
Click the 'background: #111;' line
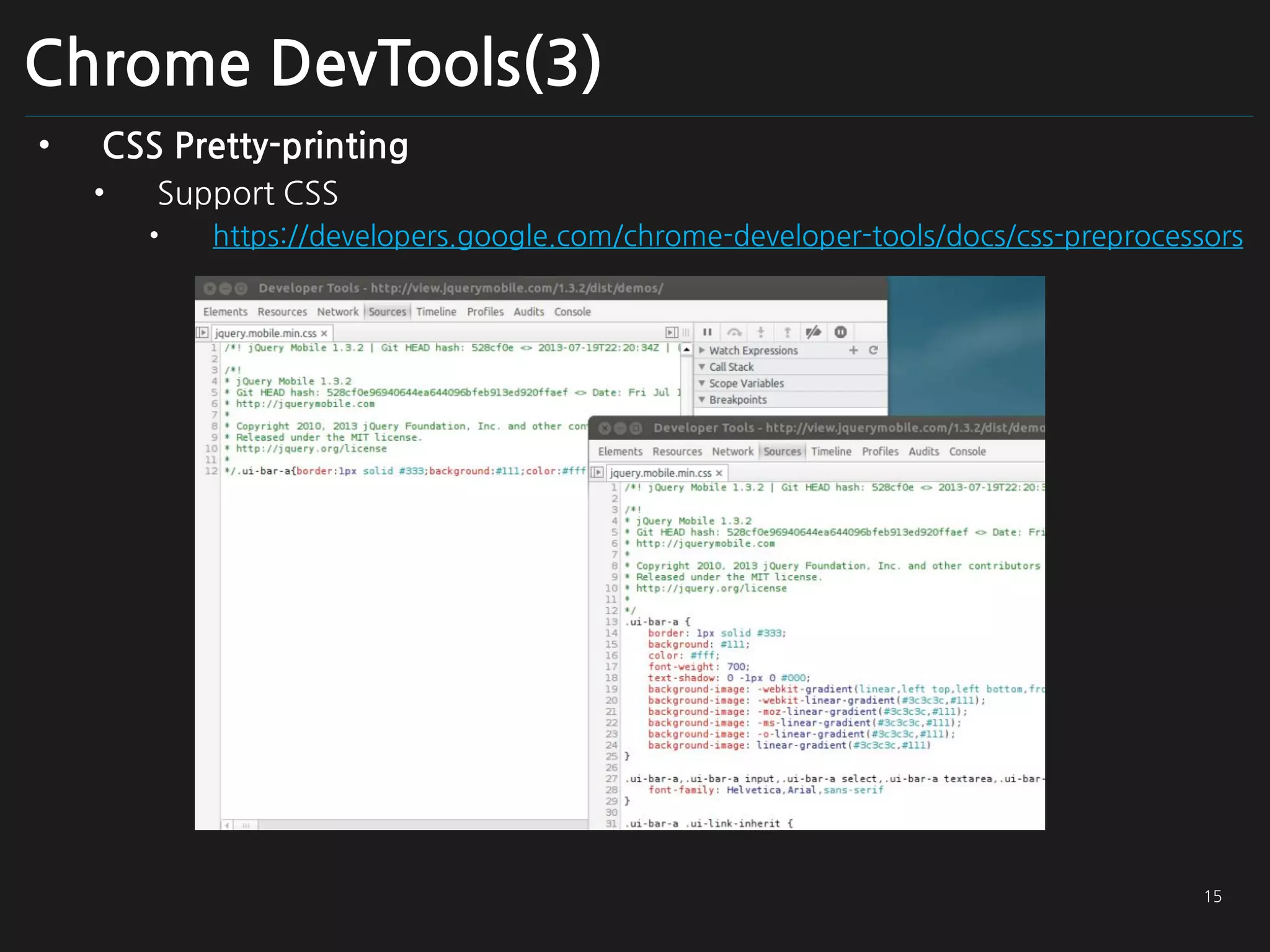(x=699, y=645)
